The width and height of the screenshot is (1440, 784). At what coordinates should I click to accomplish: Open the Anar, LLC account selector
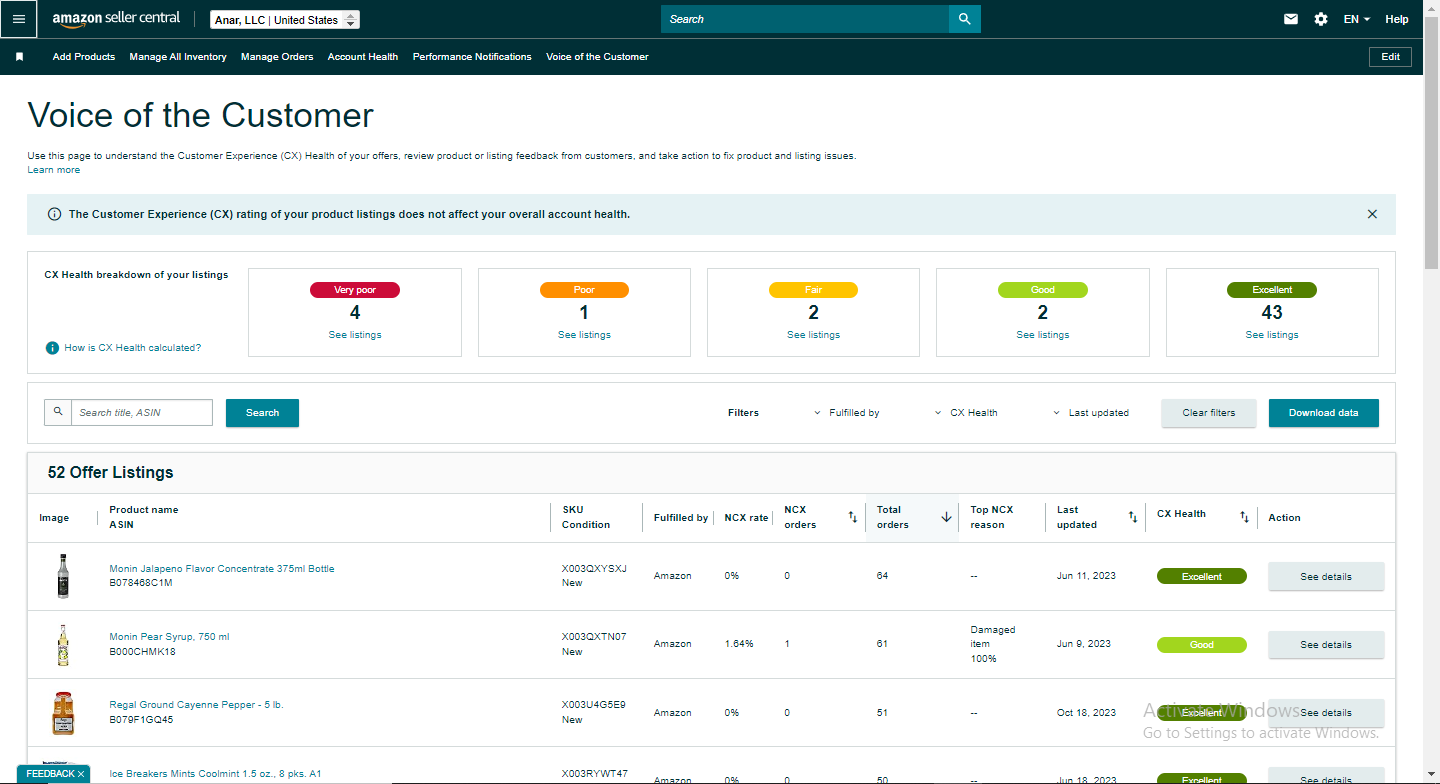click(285, 20)
